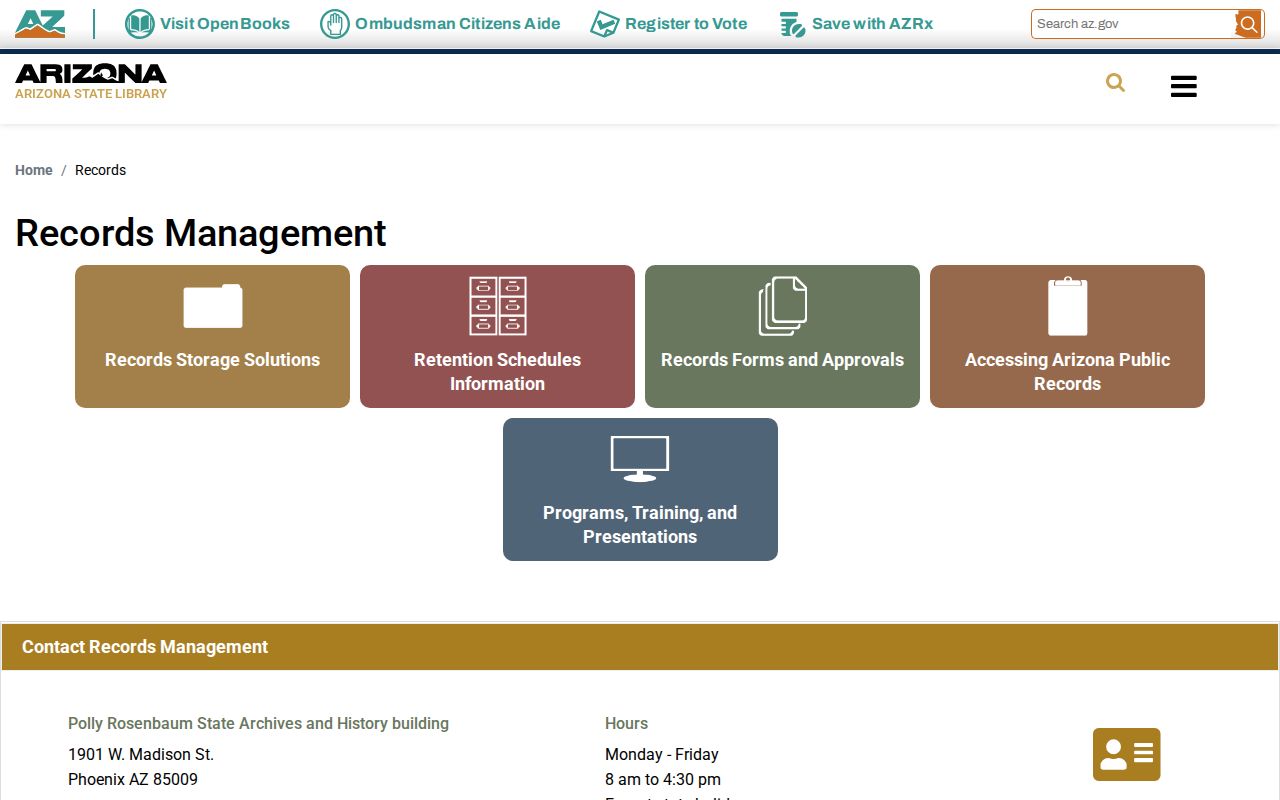1280x800 pixels.
Task: Open Records Storage Solutions label
Action: pyautogui.click(x=212, y=360)
